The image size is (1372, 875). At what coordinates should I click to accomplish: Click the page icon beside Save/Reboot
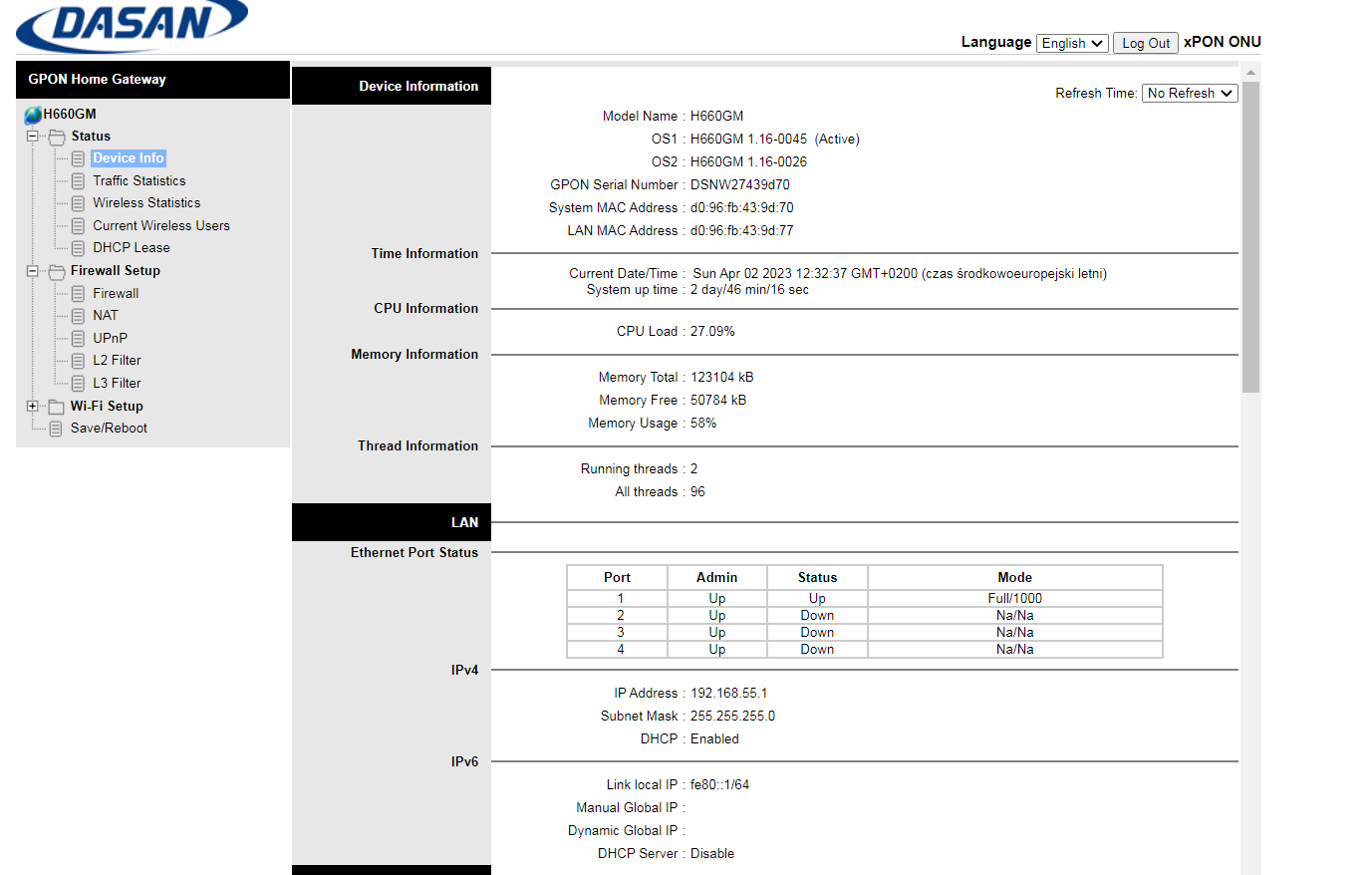tap(56, 429)
